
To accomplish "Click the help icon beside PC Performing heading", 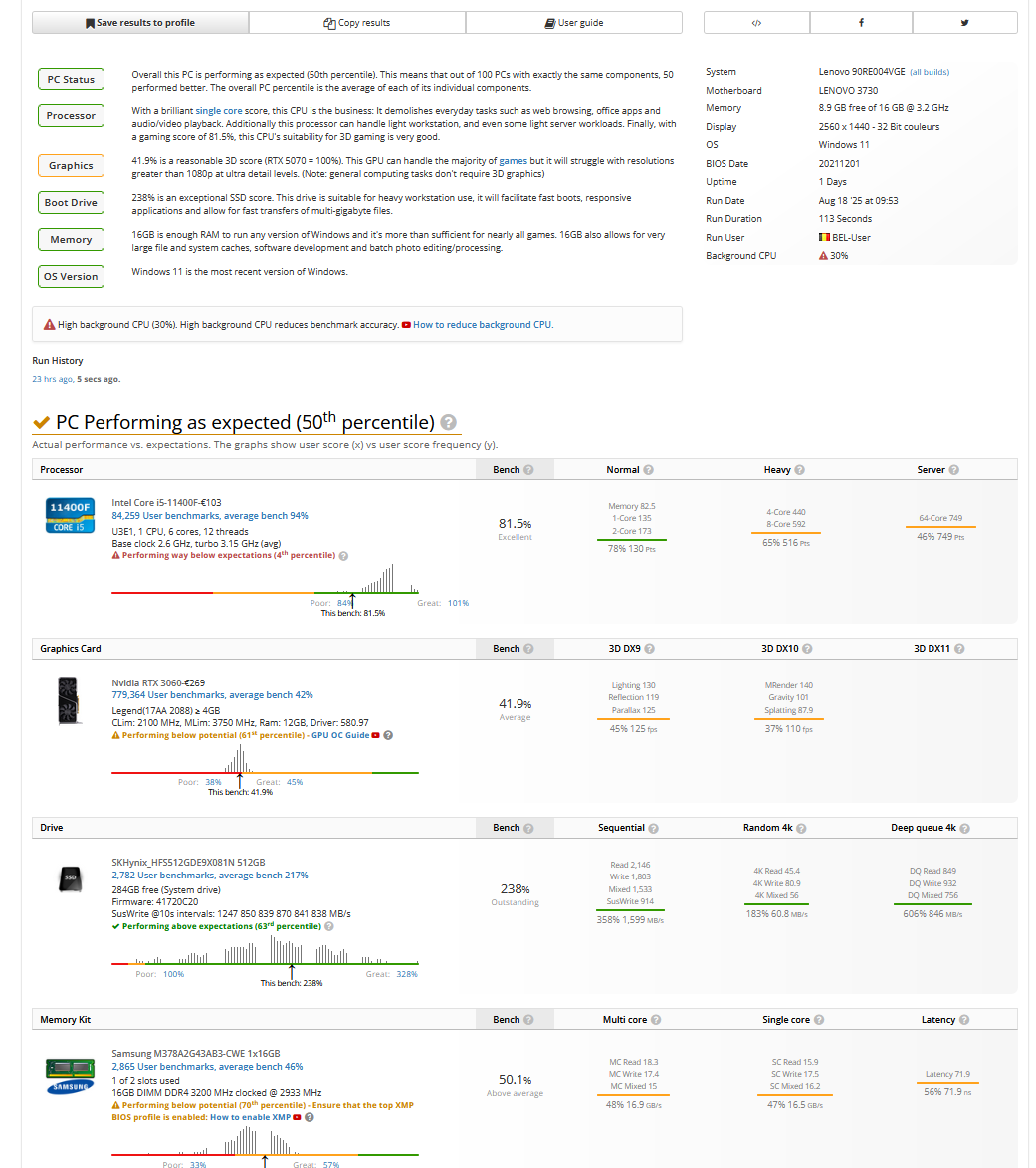I will (448, 422).
